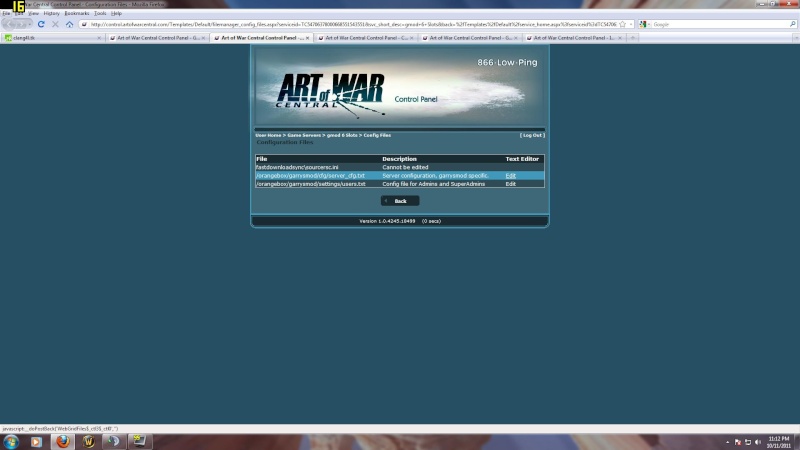Click the search magnifier icon
Screen dimensions: 800x450
pyautogui.click(x=792, y=24)
